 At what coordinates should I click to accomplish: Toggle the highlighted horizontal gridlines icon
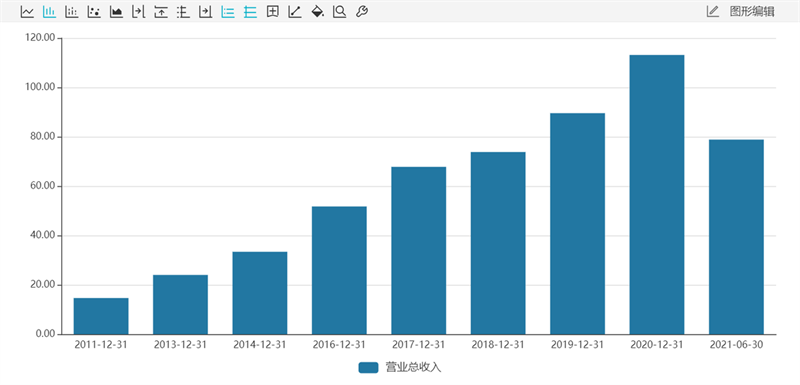[x=250, y=12]
